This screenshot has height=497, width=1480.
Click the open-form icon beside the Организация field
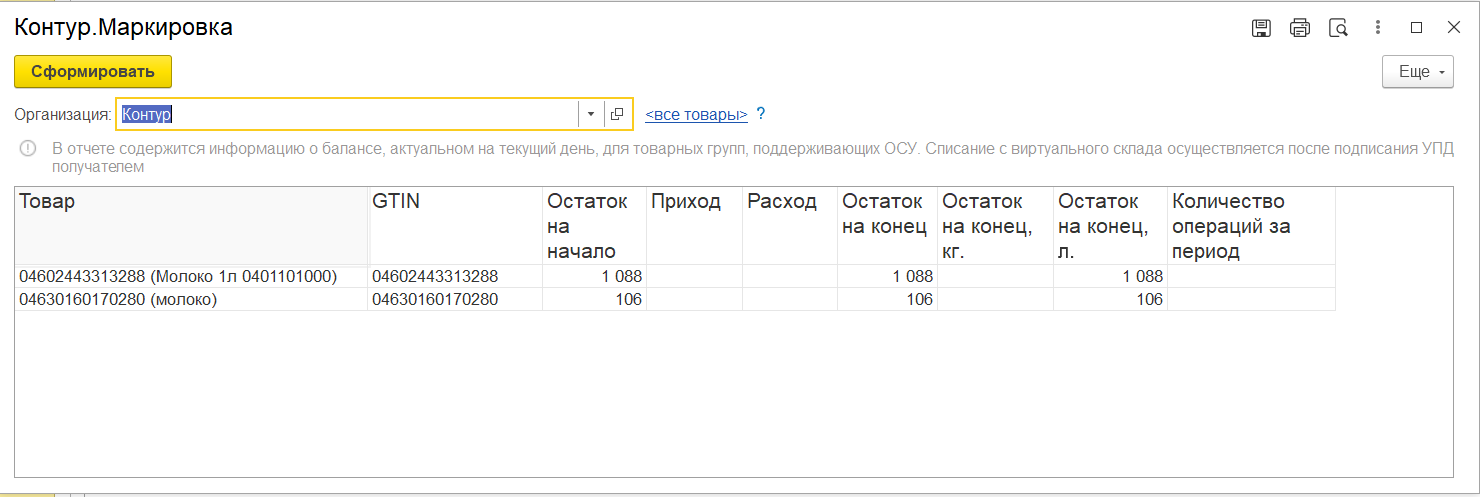[618, 114]
